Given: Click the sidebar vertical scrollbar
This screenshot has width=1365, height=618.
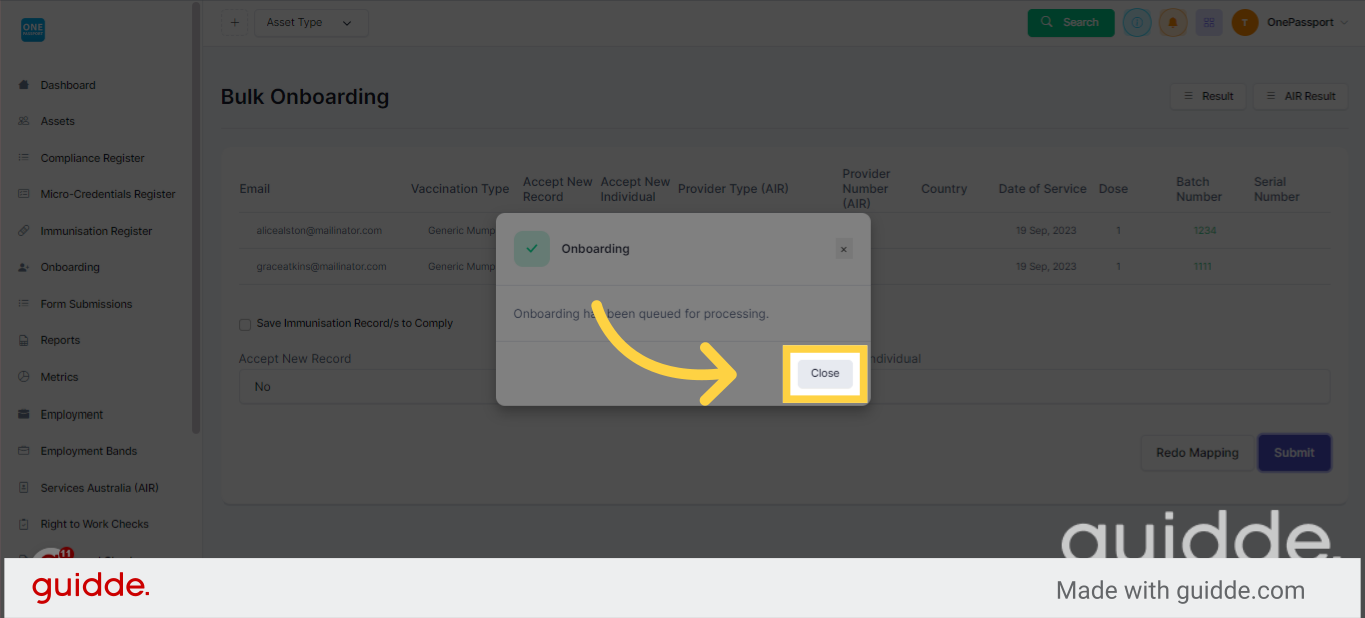Looking at the screenshot, I should (196, 218).
